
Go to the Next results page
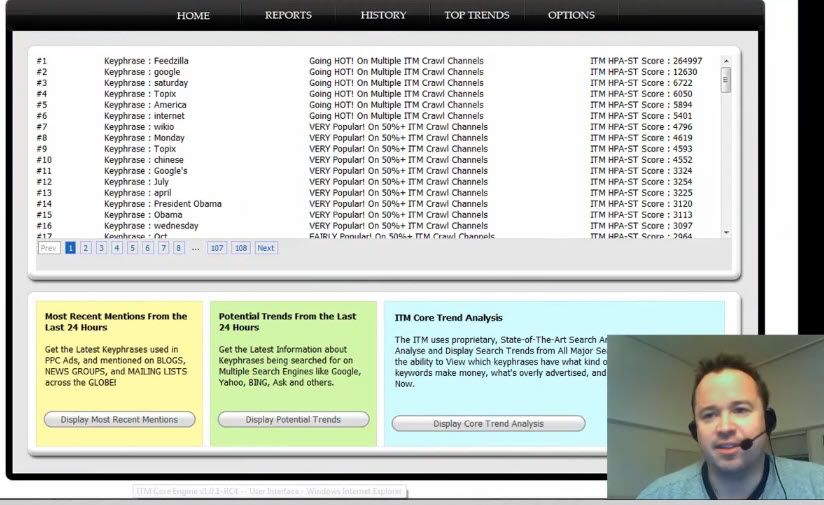[x=266, y=248]
